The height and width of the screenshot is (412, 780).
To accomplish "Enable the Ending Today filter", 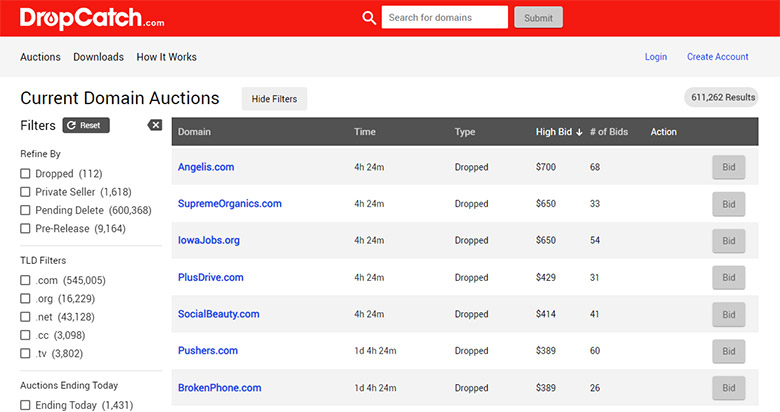I will pyautogui.click(x=25, y=405).
